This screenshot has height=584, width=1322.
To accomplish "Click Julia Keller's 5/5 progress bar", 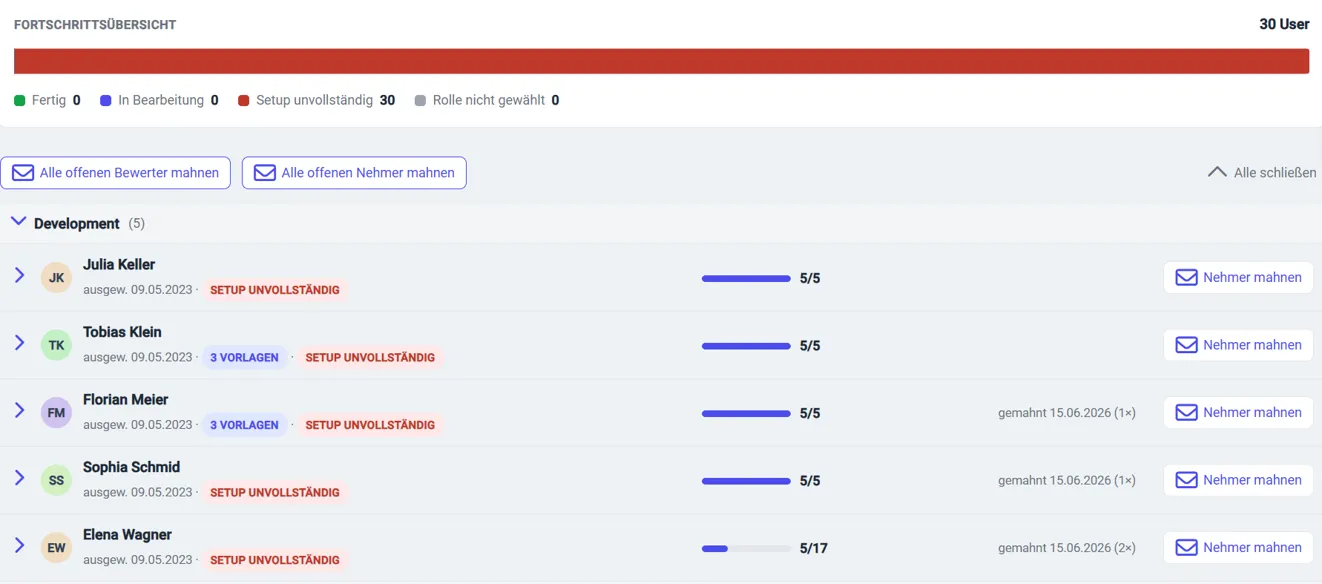I will coord(746,279).
